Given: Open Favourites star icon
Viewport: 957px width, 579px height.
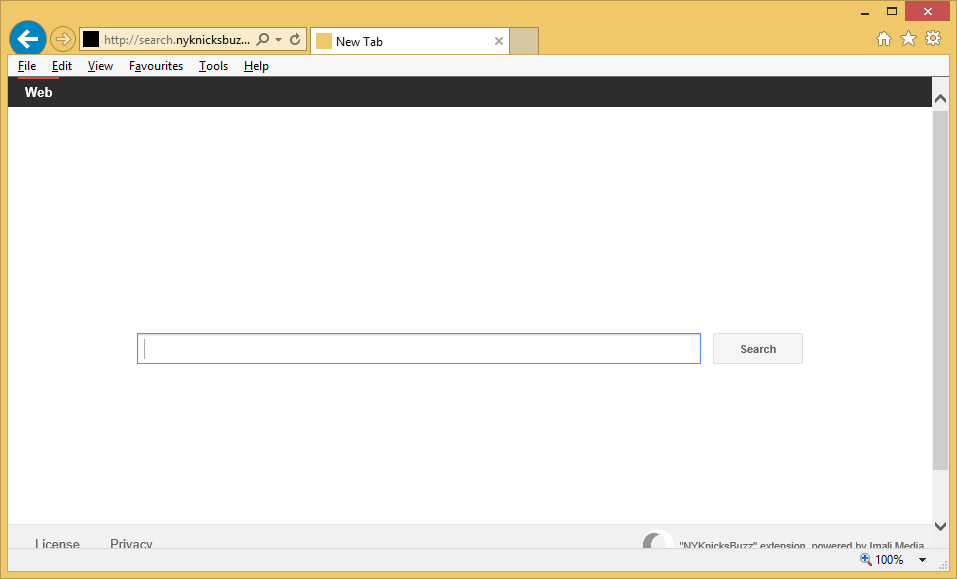Looking at the screenshot, I should tap(908, 39).
